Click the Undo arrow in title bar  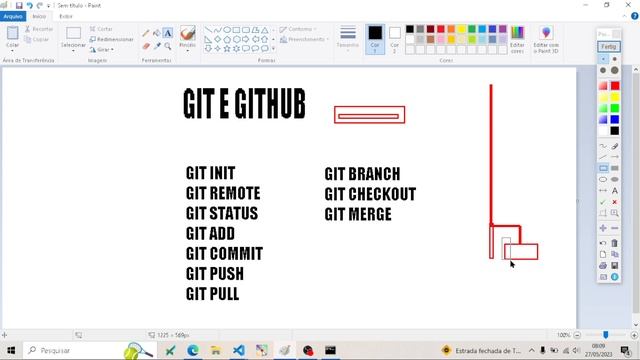29,5
